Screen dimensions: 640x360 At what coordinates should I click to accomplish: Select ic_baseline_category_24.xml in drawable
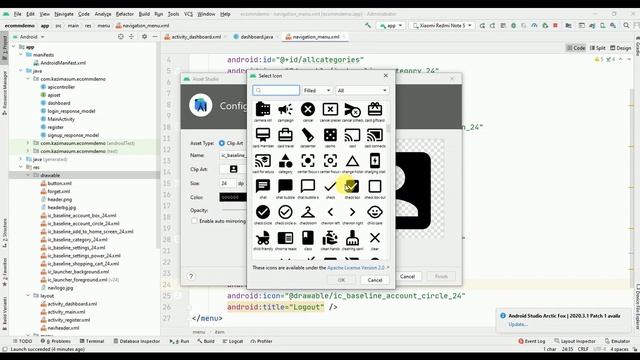[77, 240]
